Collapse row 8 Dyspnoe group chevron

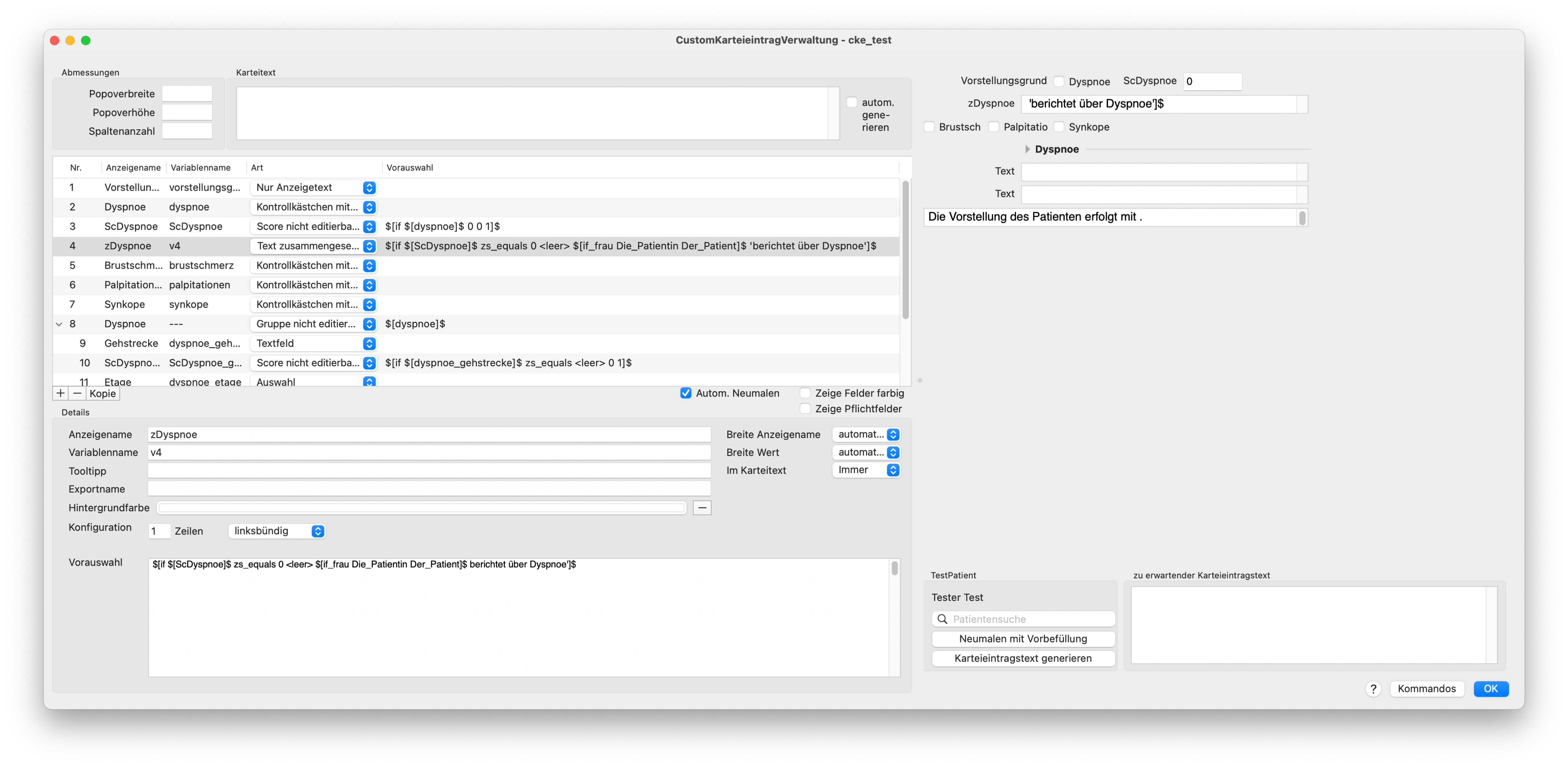pyautogui.click(x=59, y=324)
